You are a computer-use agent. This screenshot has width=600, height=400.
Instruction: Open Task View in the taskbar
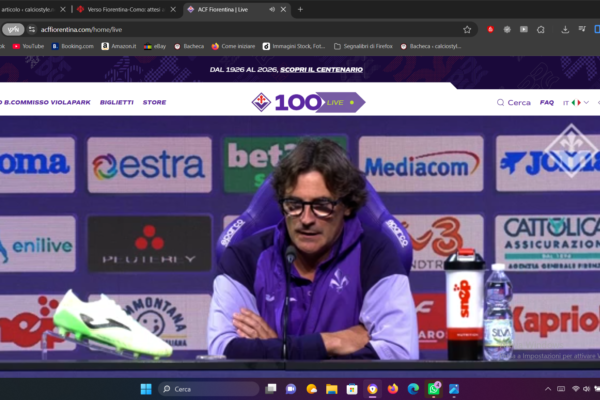pos(271,389)
